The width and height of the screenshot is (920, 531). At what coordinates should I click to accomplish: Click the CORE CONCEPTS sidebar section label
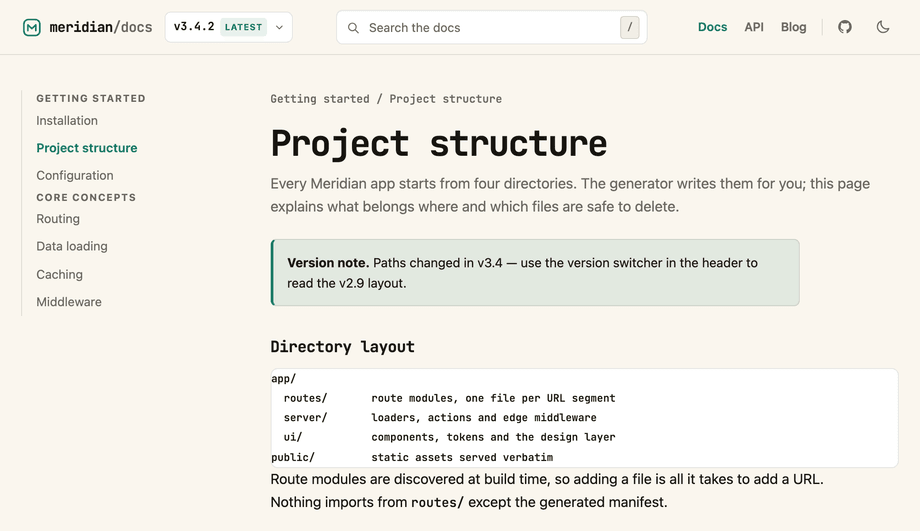point(86,197)
